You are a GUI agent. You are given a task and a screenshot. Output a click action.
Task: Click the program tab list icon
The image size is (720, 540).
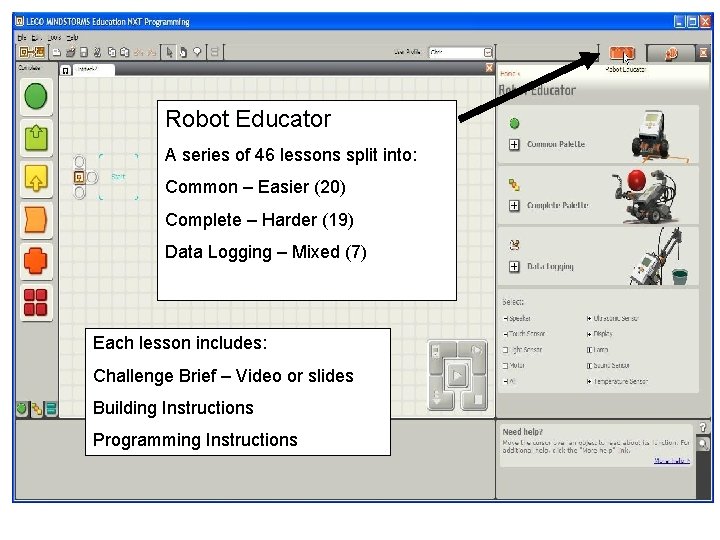tap(66, 70)
